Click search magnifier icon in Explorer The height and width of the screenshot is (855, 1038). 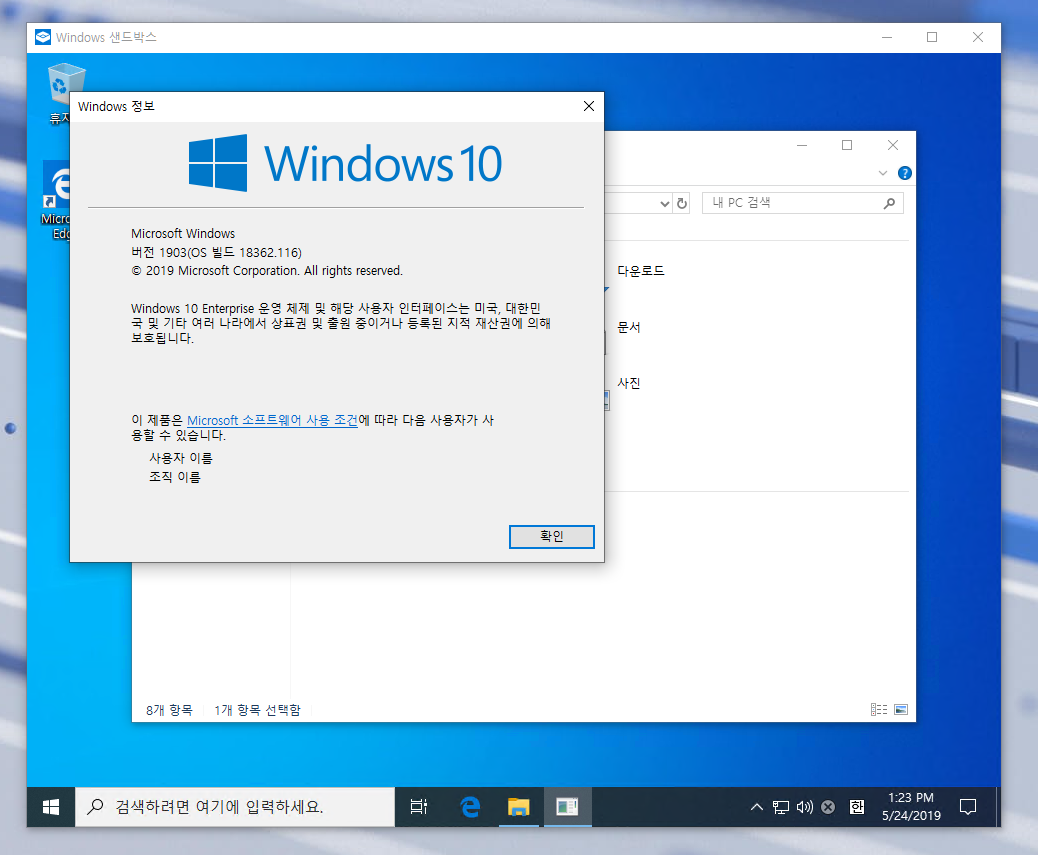tap(890, 203)
